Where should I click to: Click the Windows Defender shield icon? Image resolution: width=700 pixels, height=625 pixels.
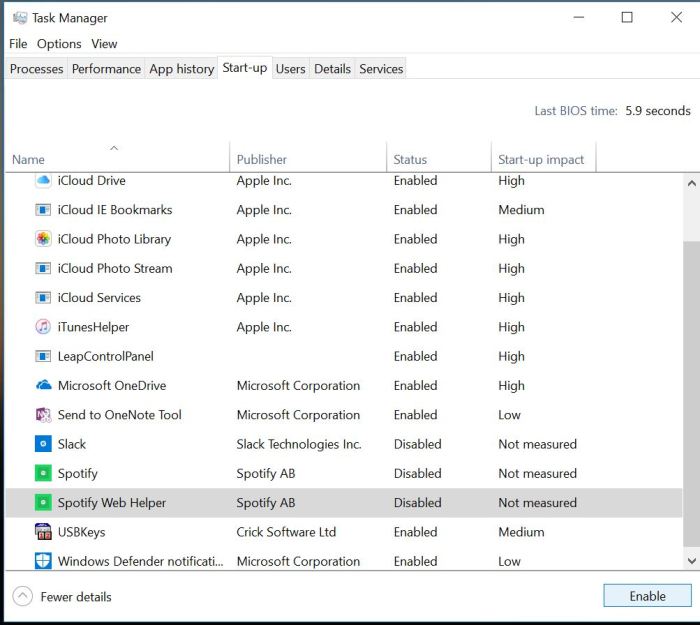43,561
